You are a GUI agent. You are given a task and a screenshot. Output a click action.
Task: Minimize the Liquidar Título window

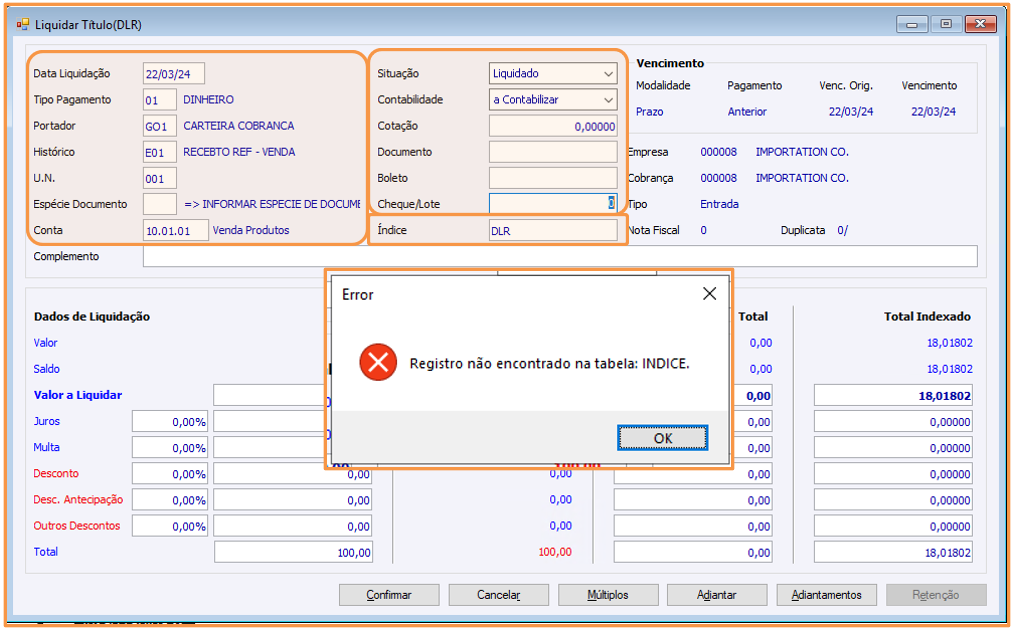pyautogui.click(x=911, y=25)
